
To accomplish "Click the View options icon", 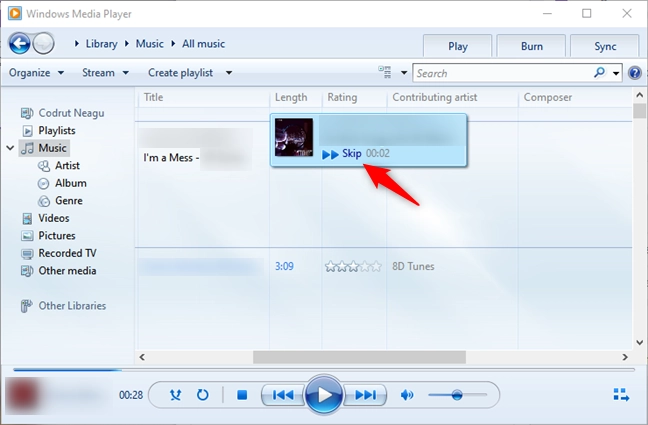I will (385, 72).
